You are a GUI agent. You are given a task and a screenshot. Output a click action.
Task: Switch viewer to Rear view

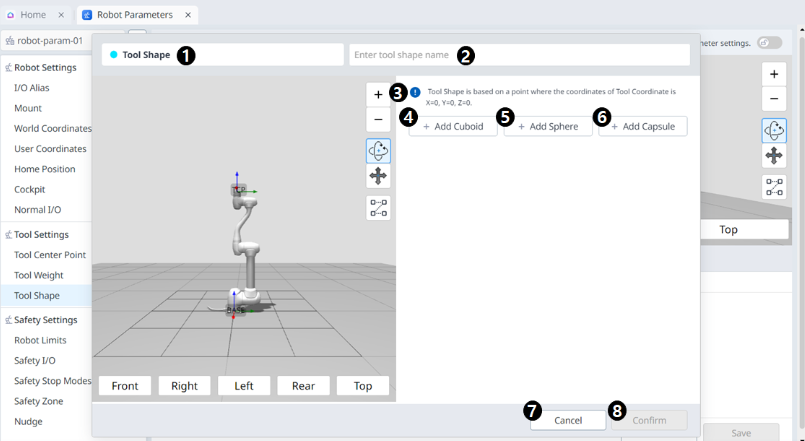coord(303,386)
